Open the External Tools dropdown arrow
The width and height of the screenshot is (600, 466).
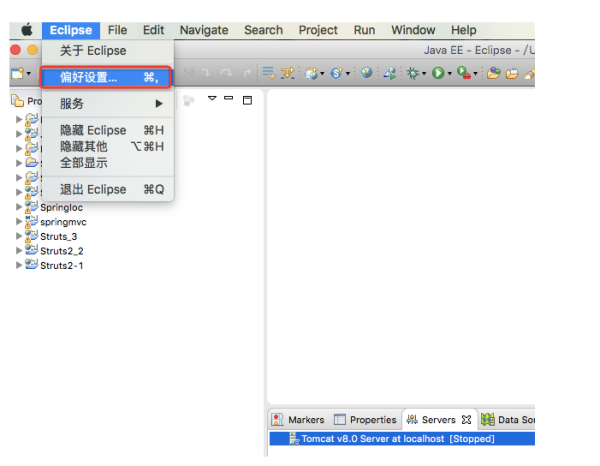[x=475, y=73]
